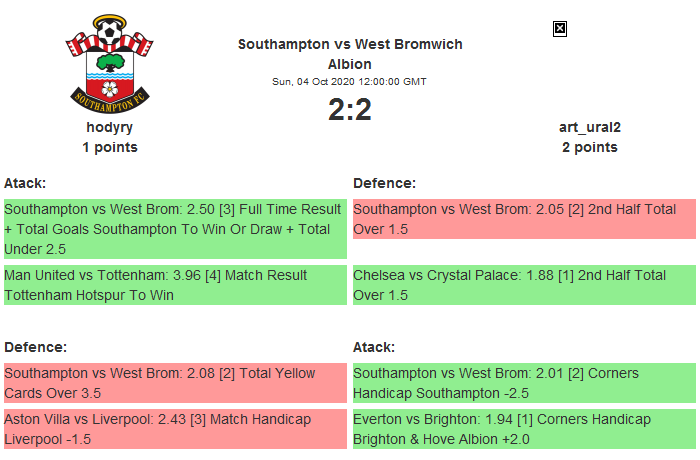The width and height of the screenshot is (700, 460).
Task: Click art_ural2's Defence section heading
Action: (385, 183)
